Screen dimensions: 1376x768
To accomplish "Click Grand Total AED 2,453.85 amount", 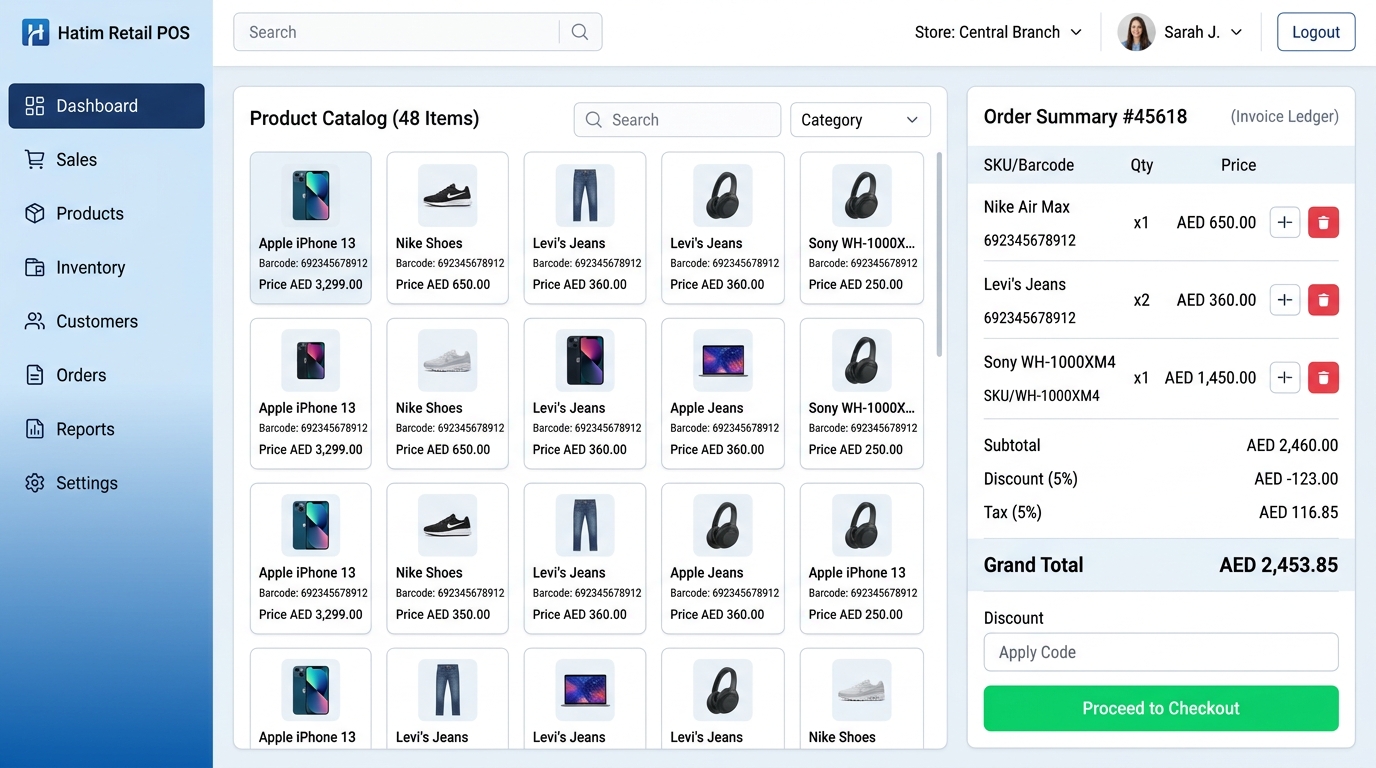I will 1278,565.
